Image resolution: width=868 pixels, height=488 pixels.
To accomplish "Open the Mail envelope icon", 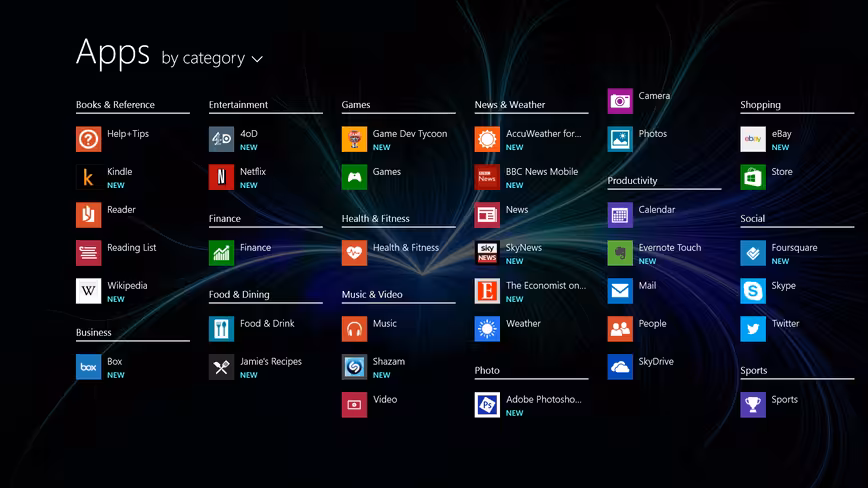I will pyautogui.click(x=620, y=291).
